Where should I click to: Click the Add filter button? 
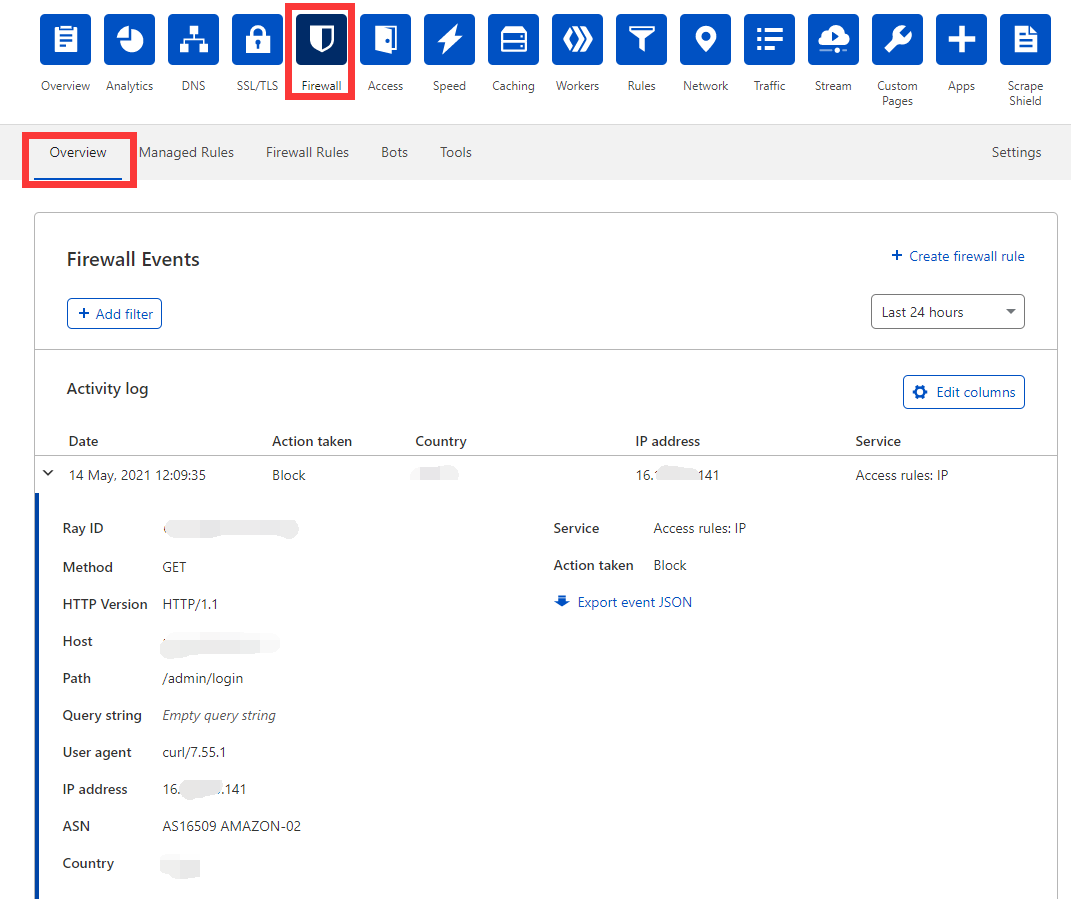point(114,314)
